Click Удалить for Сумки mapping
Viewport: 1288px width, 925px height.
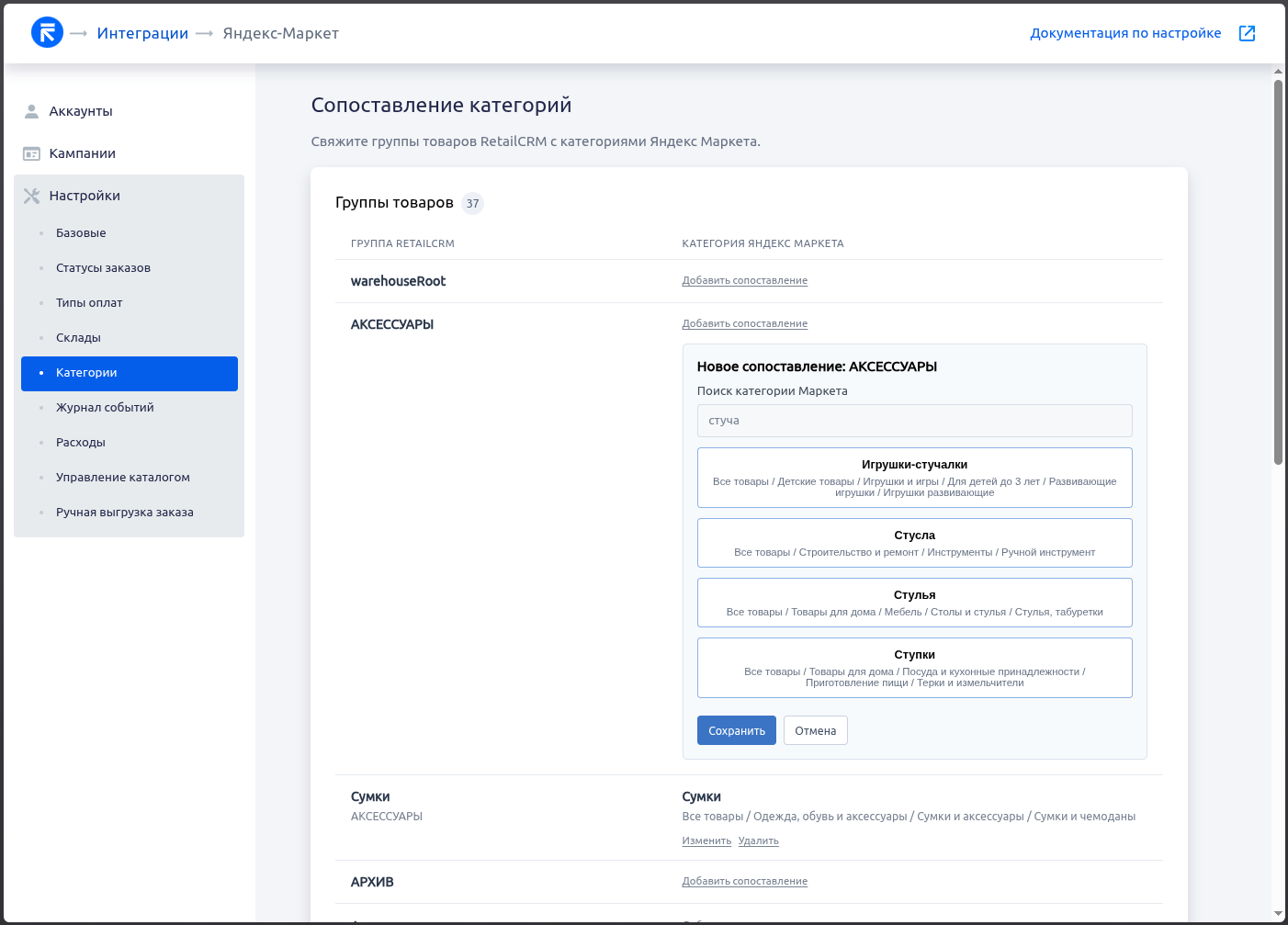point(759,840)
